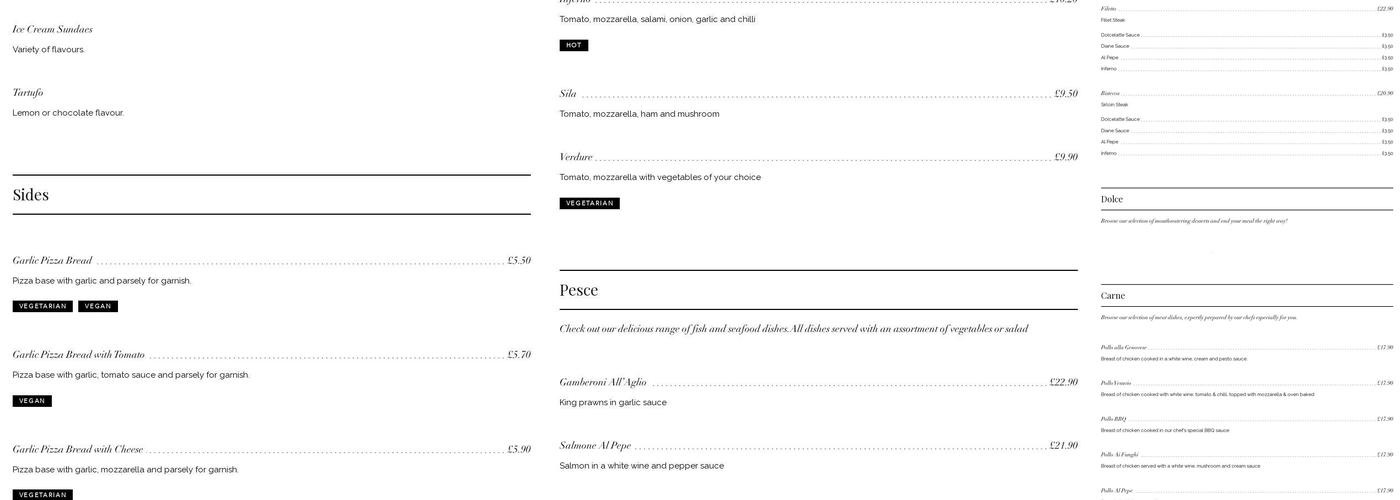This screenshot has width=1400, height=500.
Task: Select the Carne section heading
Action: (1113, 295)
